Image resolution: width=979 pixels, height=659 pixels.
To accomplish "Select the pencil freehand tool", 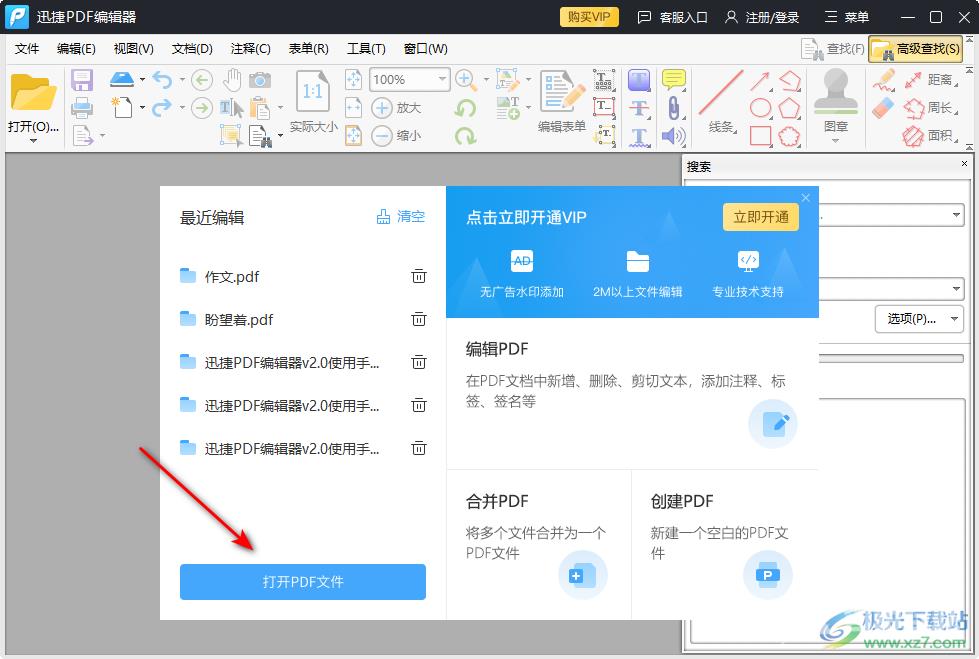I will [883, 80].
